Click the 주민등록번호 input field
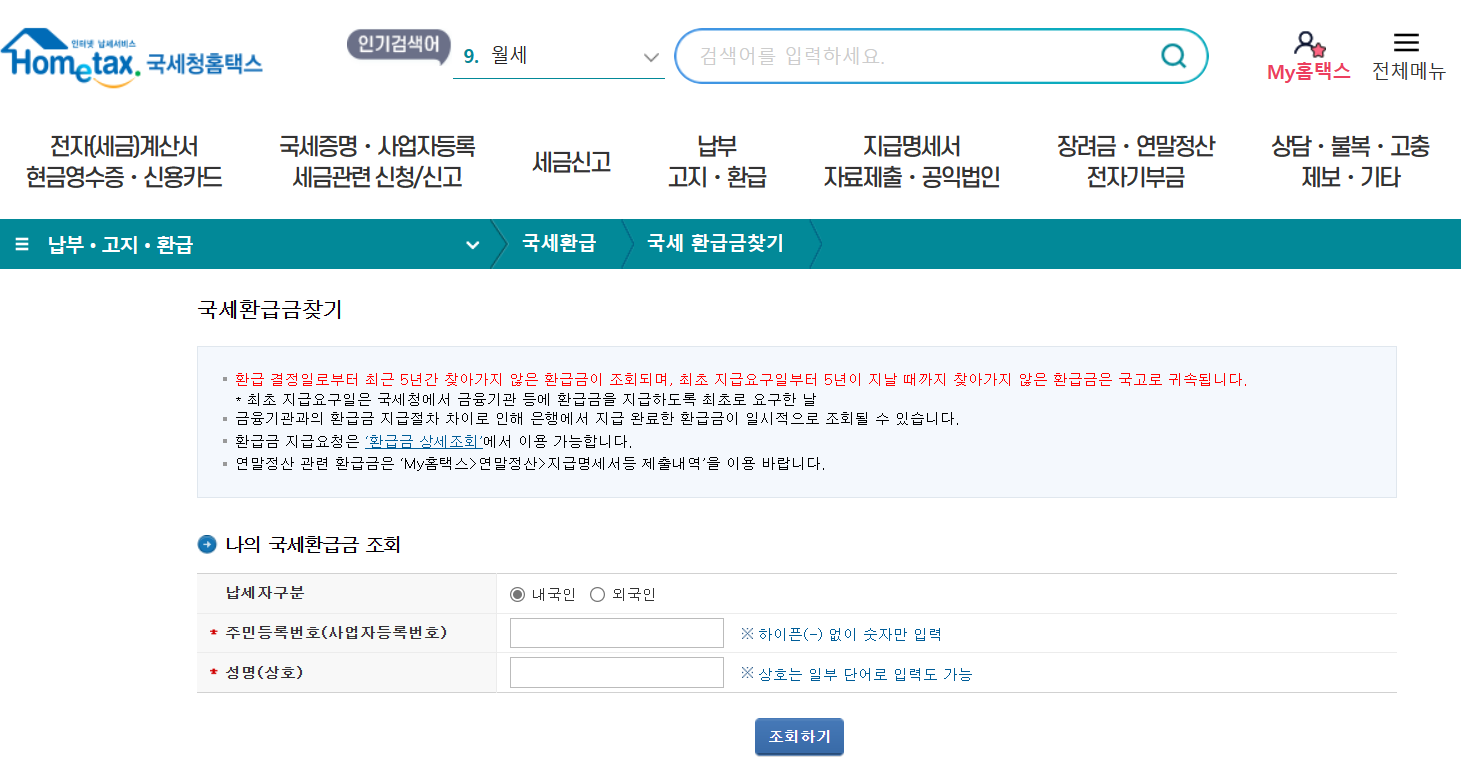Viewport: 1461px width, 763px height. pos(616,632)
